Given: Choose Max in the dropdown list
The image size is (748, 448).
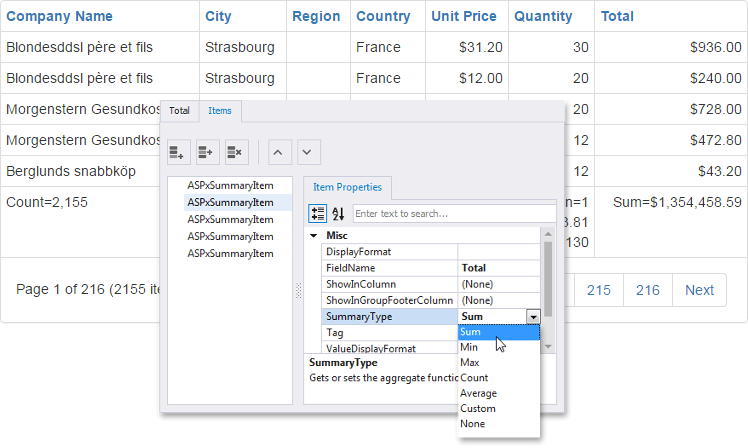Looking at the screenshot, I should pos(499,363).
